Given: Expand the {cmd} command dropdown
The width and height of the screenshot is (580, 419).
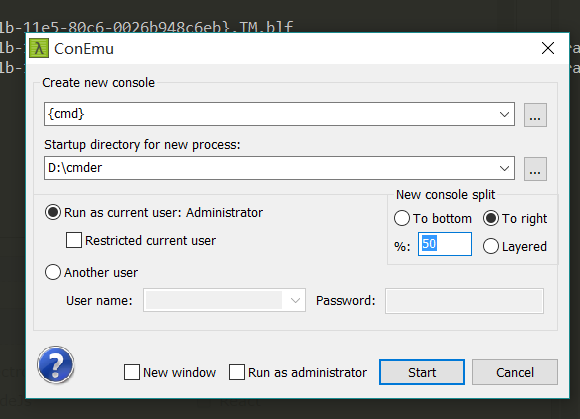Looking at the screenshot, I should pos(504,114).
